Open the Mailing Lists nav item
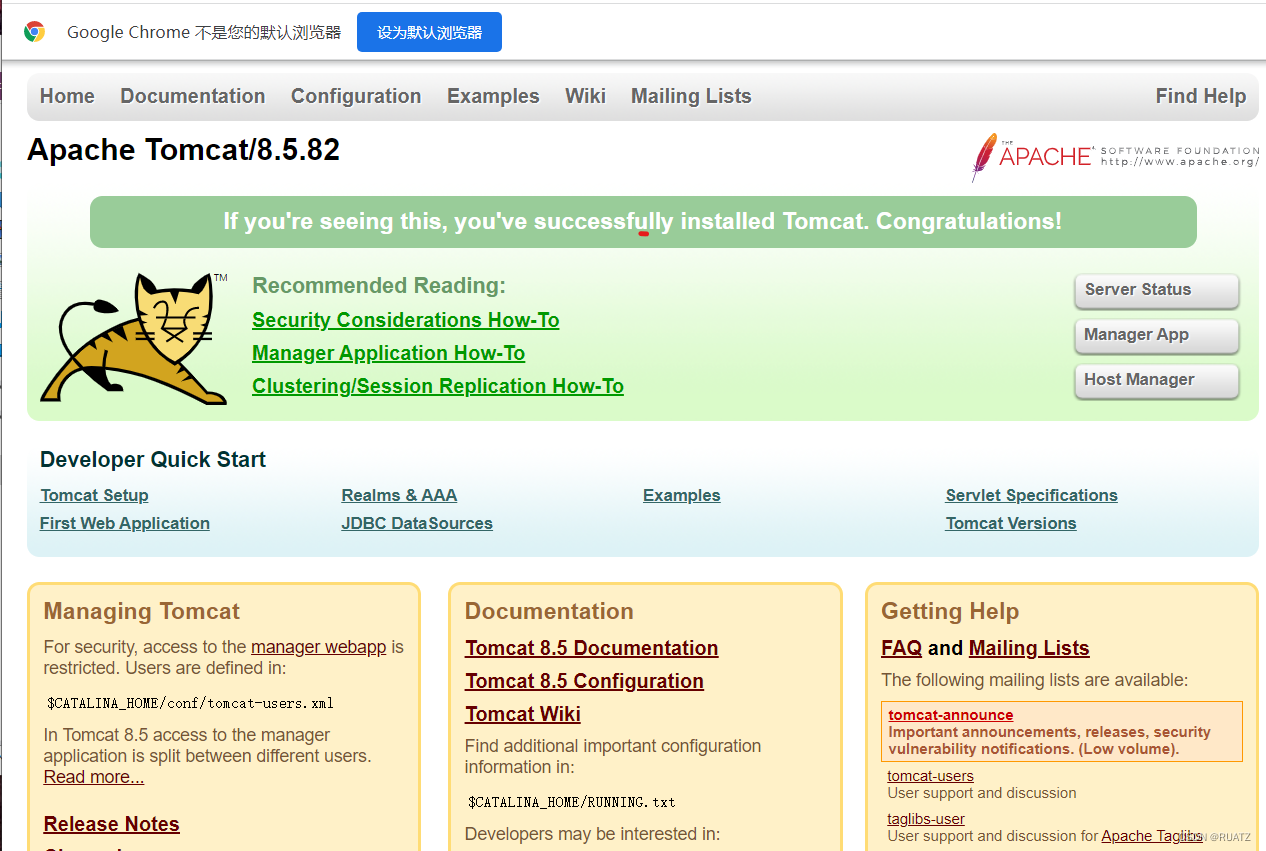This screenshot has height=851, width=1266. (691, 96)
